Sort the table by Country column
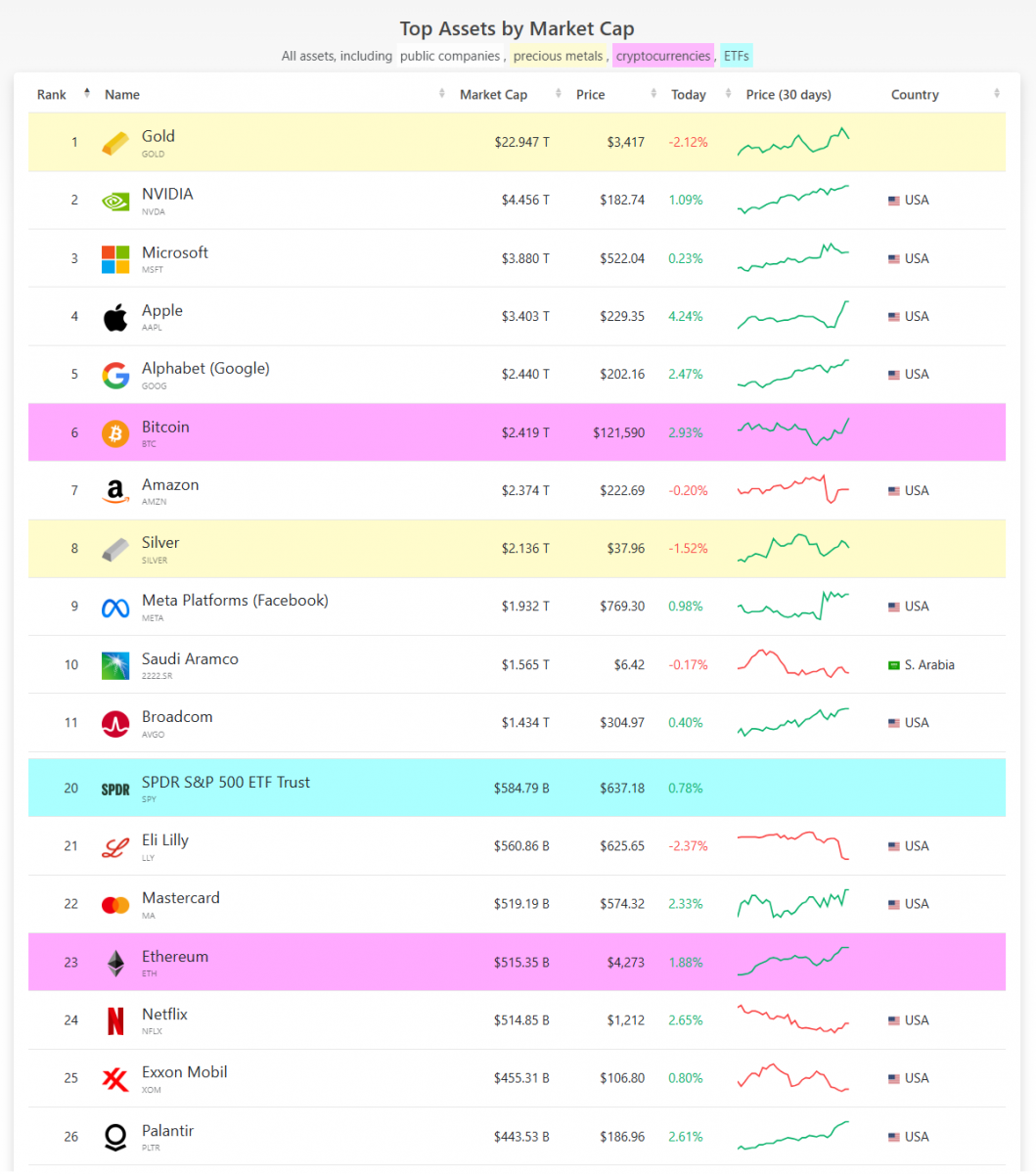Screen dimensions: 1036x1174 pyautogui.click(x=915, y=95)
